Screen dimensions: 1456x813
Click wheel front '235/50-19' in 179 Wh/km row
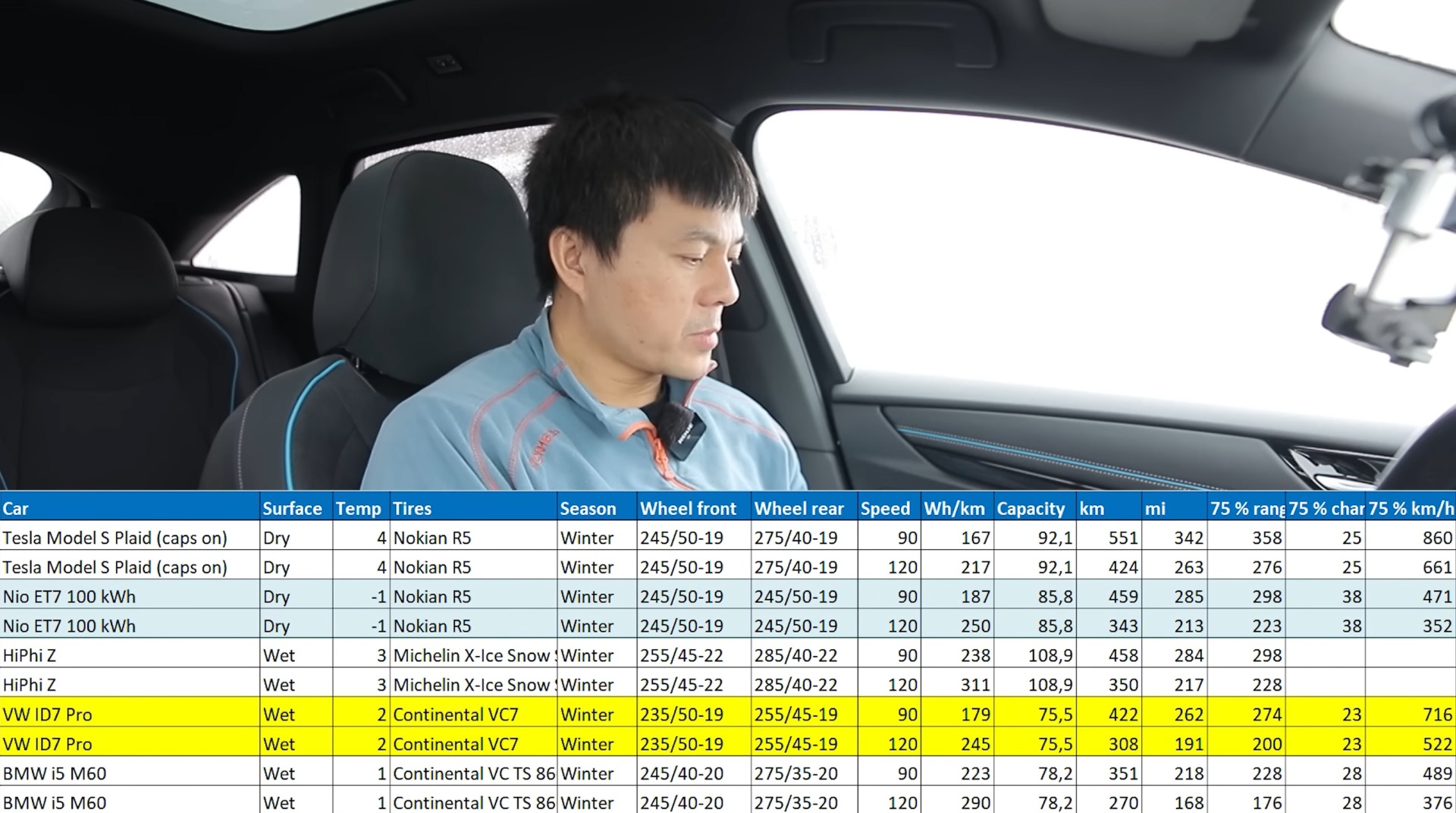click(x=682, y=714)
